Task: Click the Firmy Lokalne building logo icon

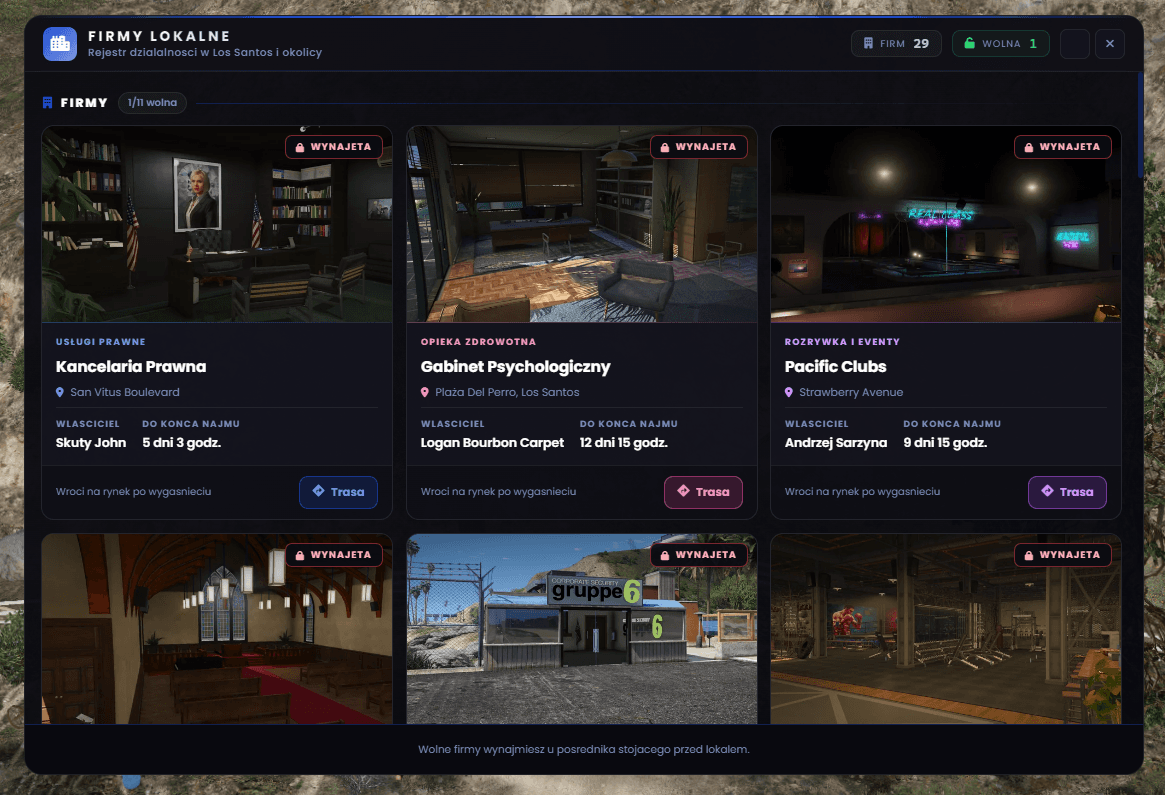Action: click(x=59, y=44)
